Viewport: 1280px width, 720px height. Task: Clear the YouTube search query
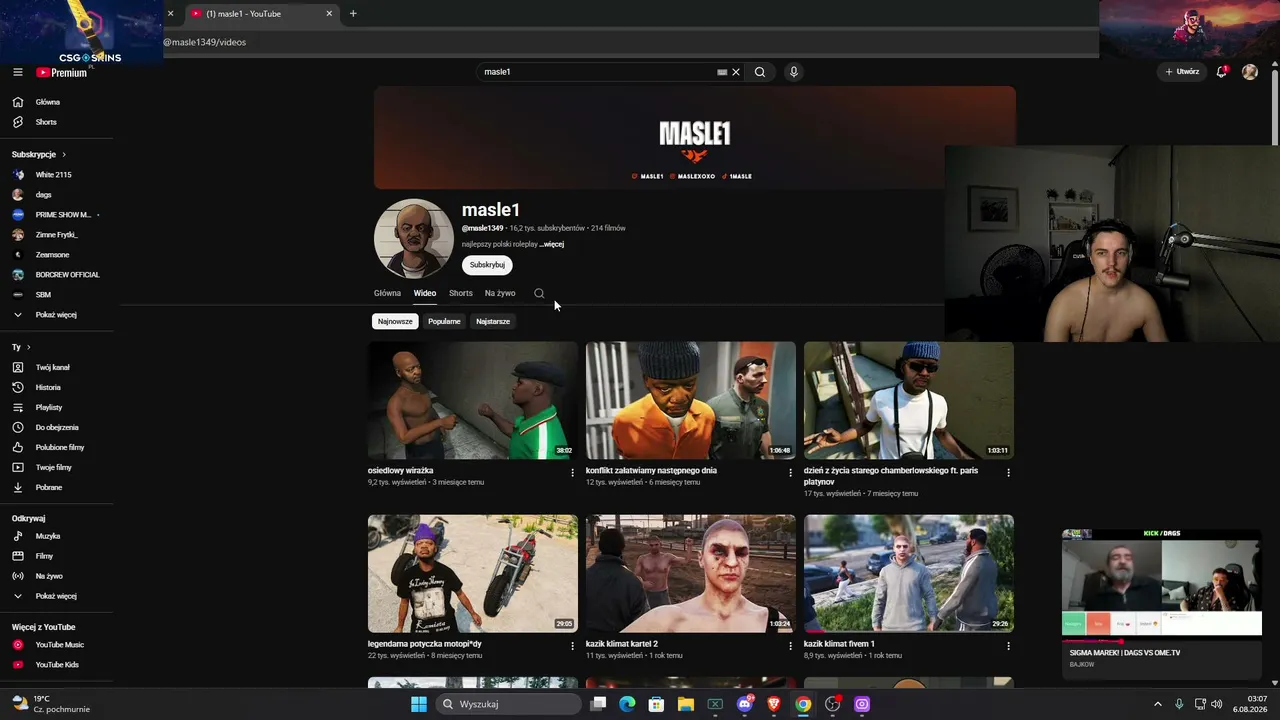pos(736,72)
